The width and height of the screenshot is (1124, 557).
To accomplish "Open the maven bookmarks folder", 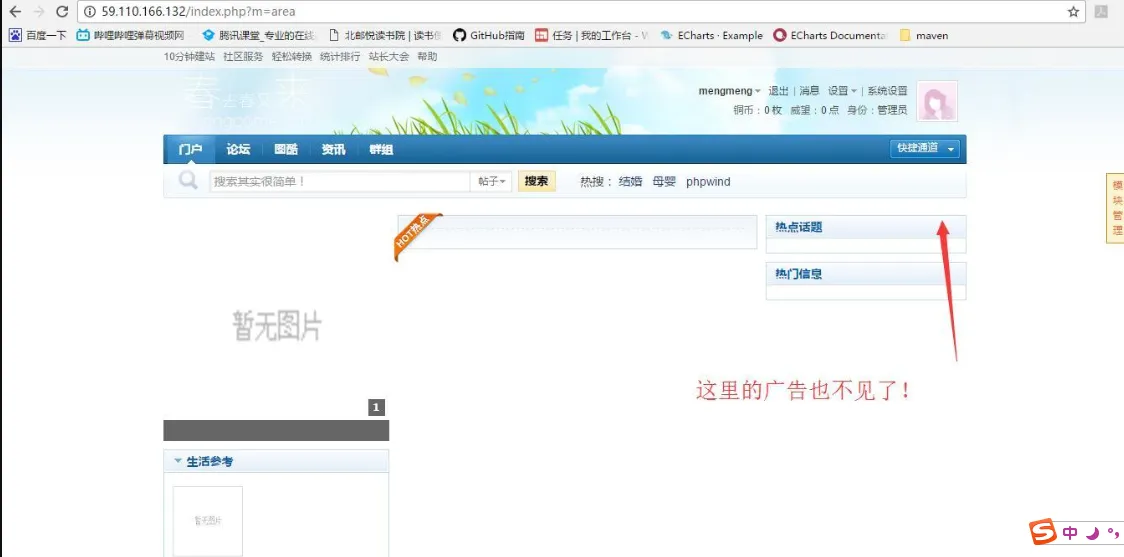I will (924, 35).
